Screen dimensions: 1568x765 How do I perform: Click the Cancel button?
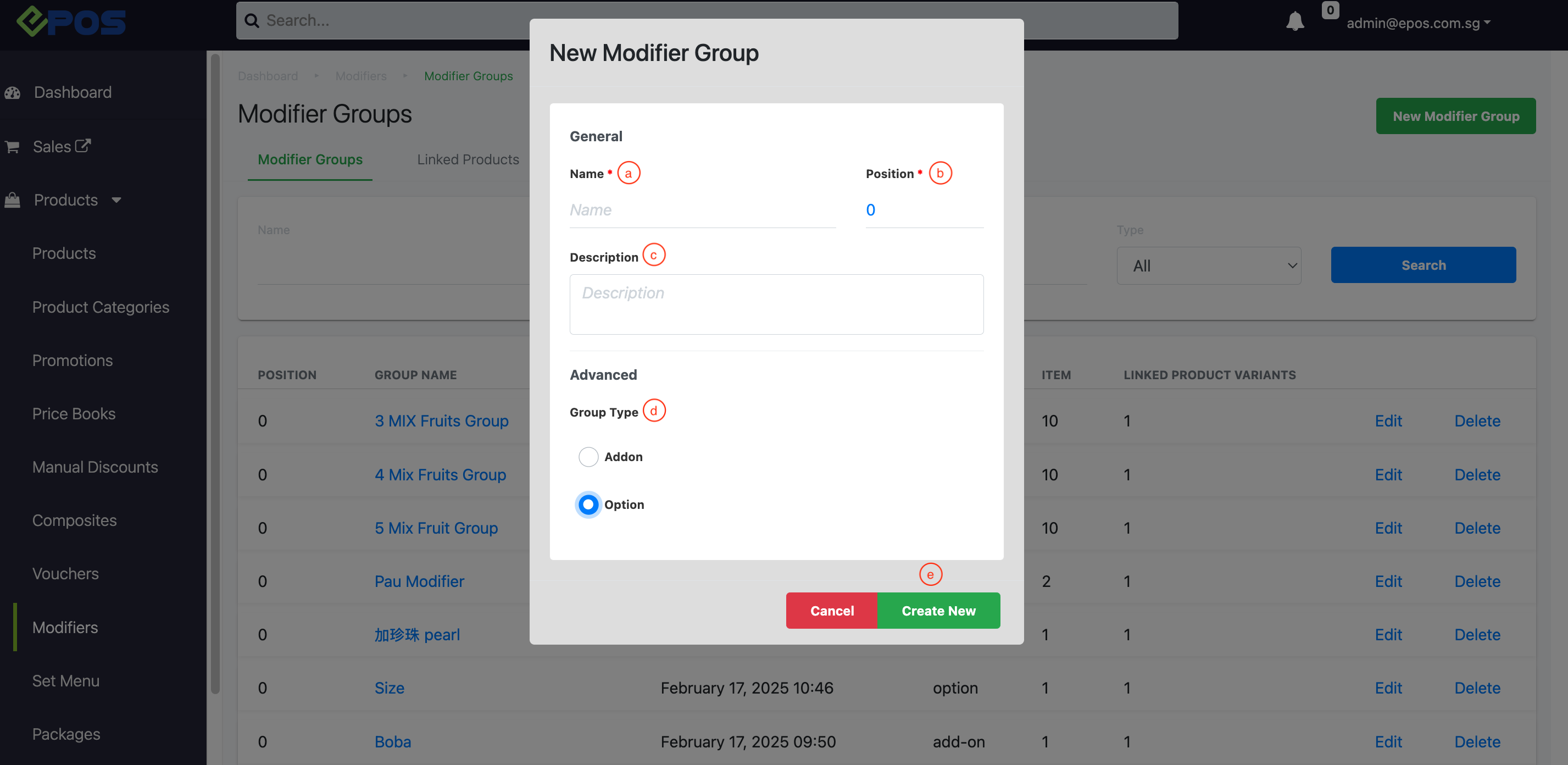click(831, 610)
